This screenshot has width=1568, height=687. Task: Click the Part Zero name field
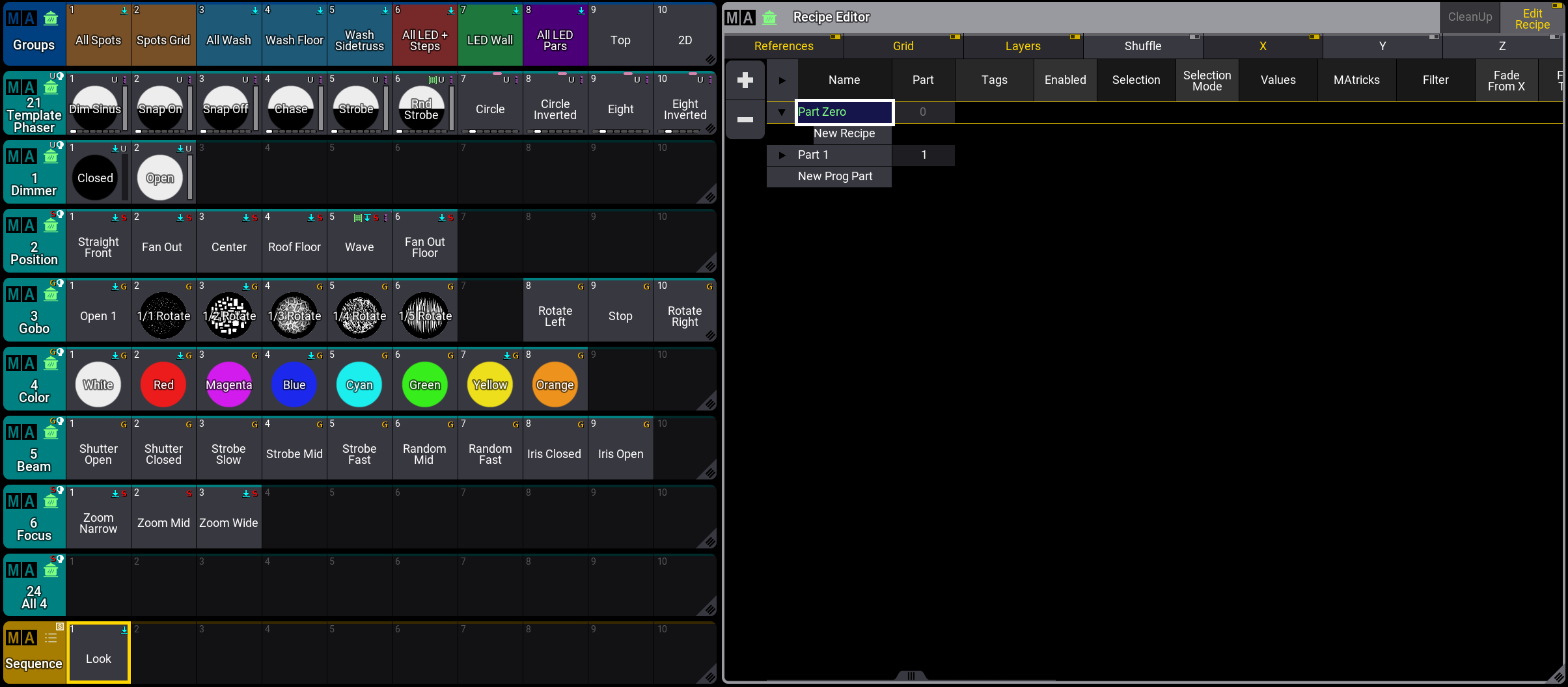(844, 112)
